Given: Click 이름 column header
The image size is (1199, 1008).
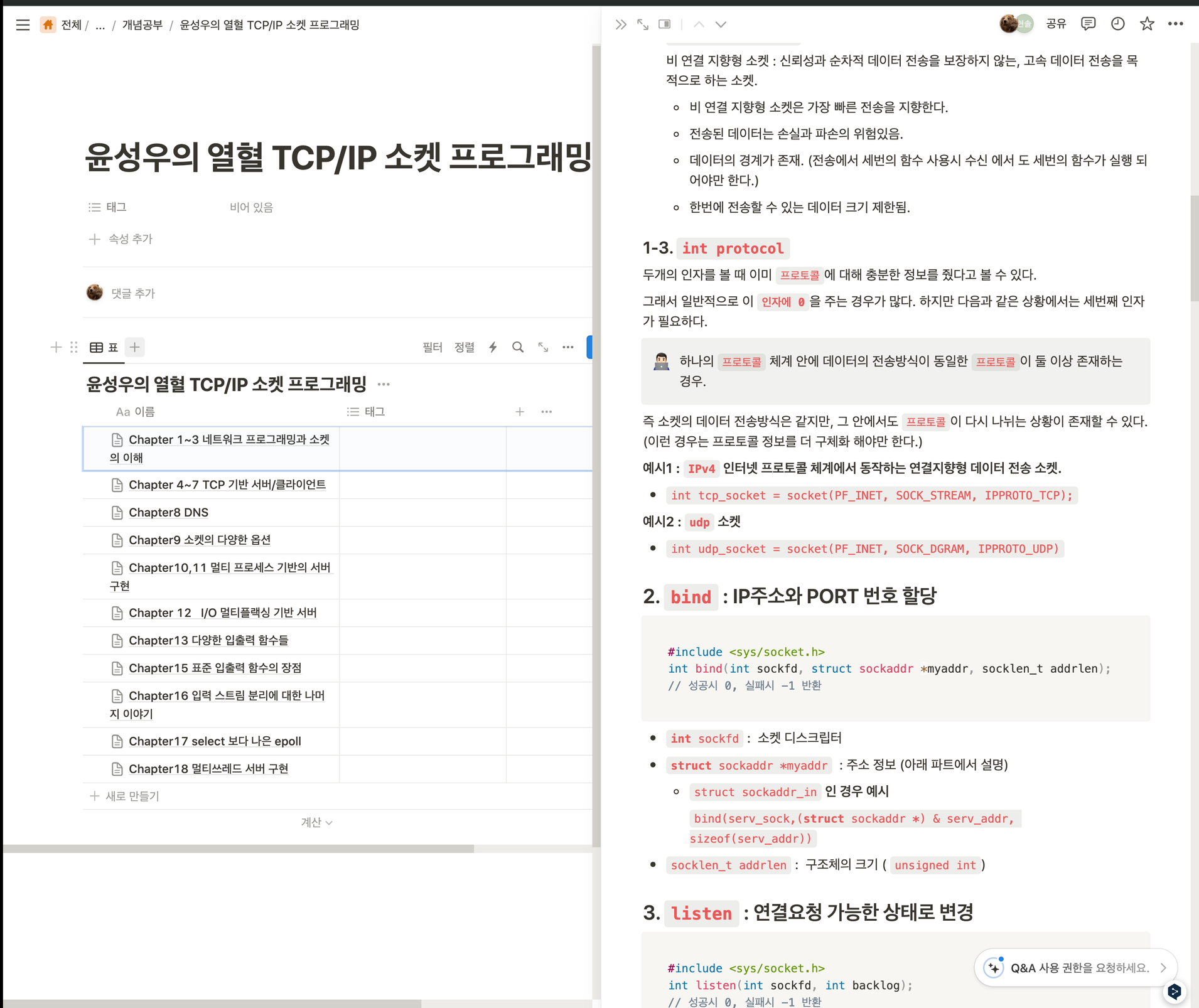Looking at the screenshot, I should pos(135,412).
